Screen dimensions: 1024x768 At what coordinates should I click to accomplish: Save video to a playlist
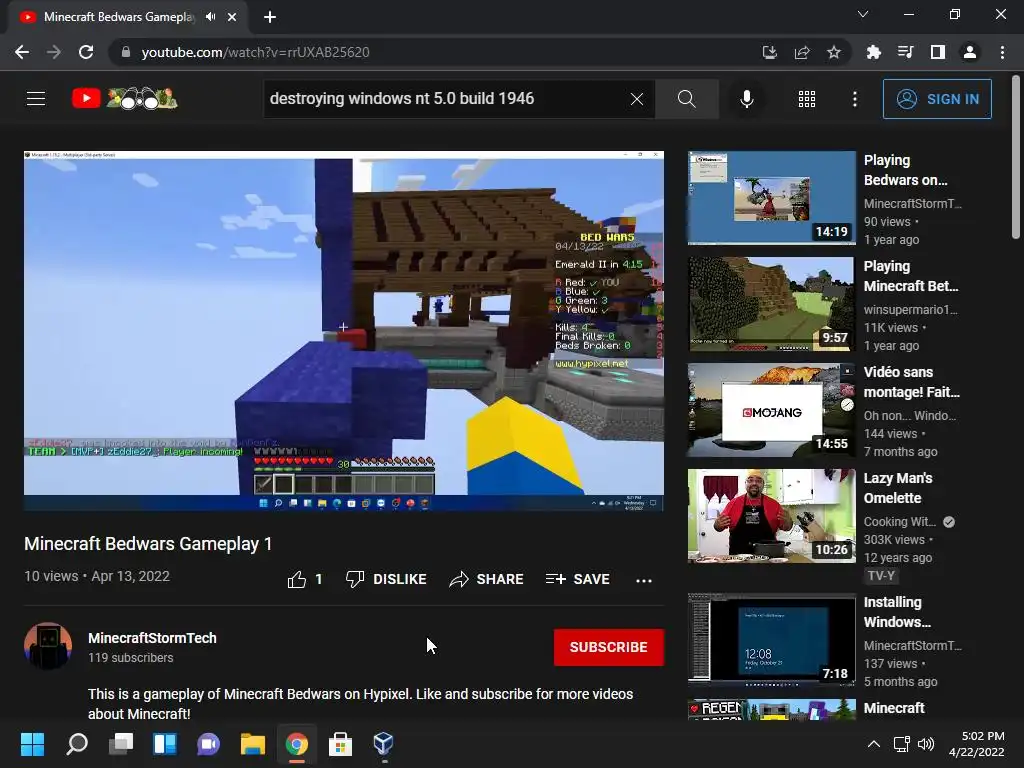(578, 579)
